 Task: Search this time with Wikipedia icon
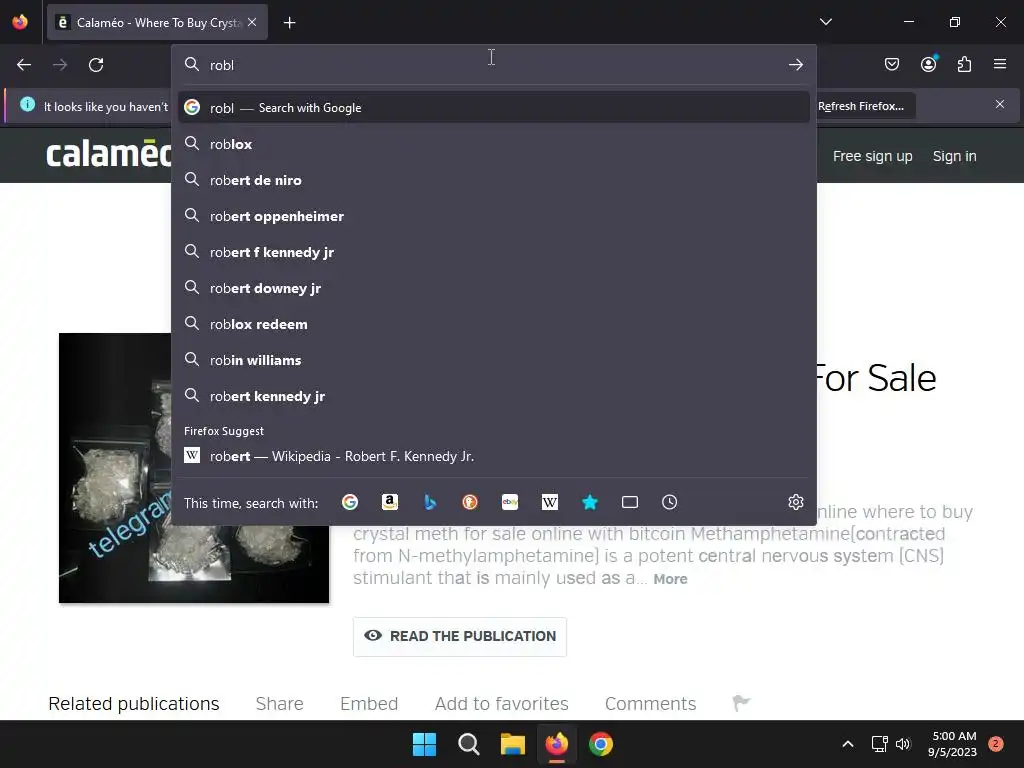tap(550, 502)
